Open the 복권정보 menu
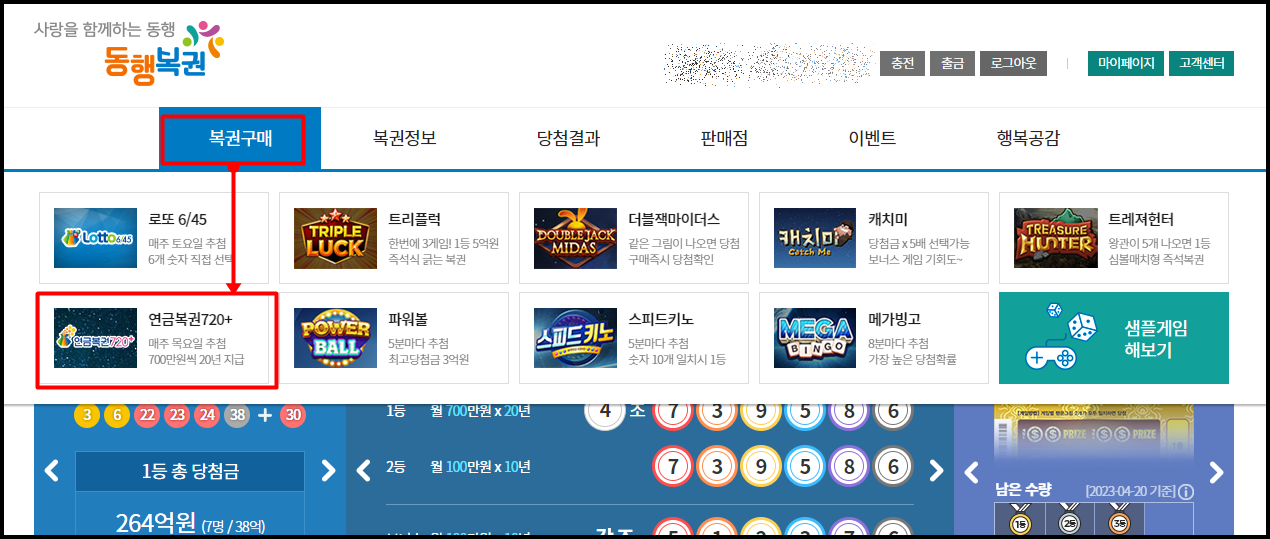 (x=404, y=138)
